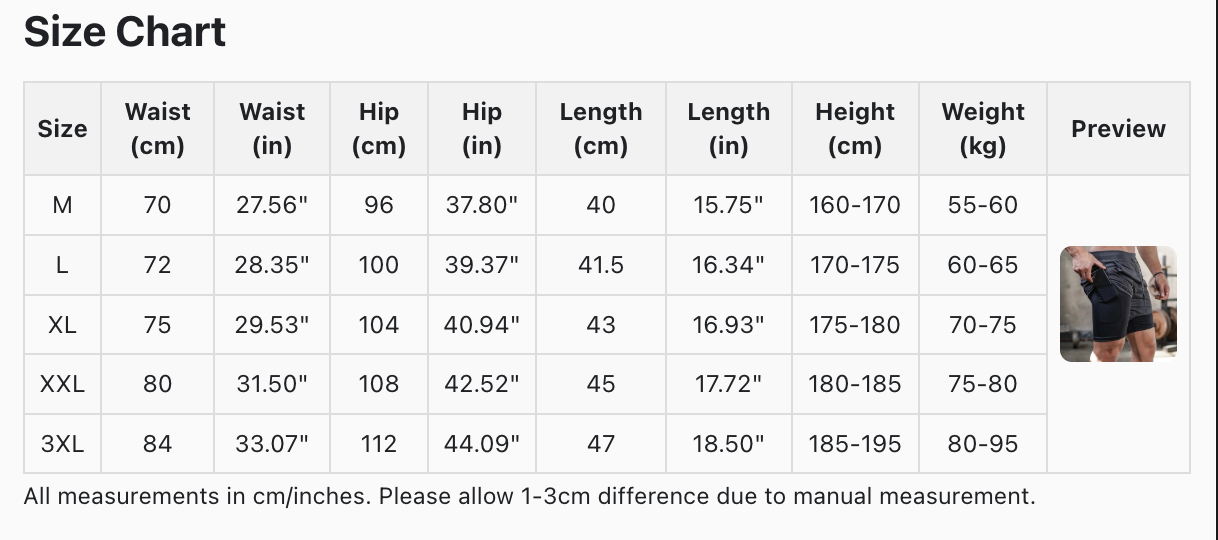The height and width of the screenshot is (540, 1218).
Task: Click the 41.5 length cell
Action: tap(600, 265)
